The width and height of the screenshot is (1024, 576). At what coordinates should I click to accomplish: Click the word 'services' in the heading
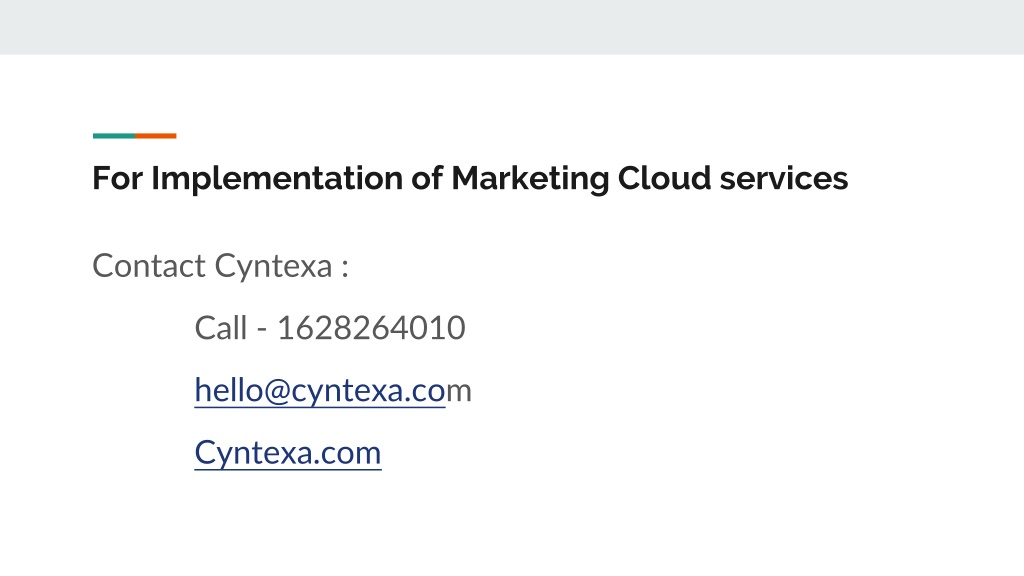click(x=784, y=179)
